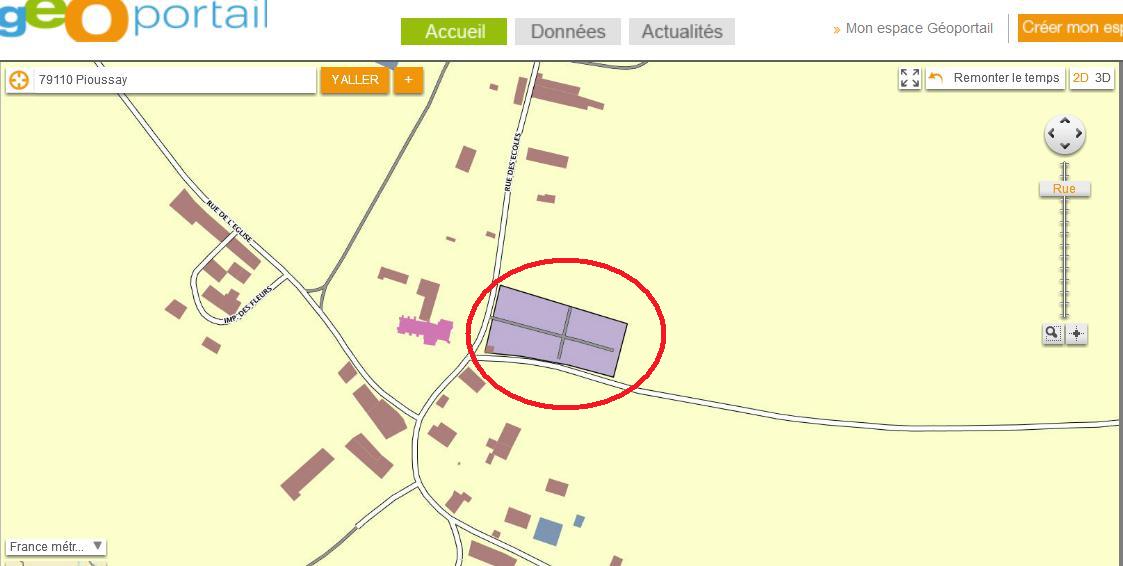Click the Rue zoom slider handle

(1064, 189)
